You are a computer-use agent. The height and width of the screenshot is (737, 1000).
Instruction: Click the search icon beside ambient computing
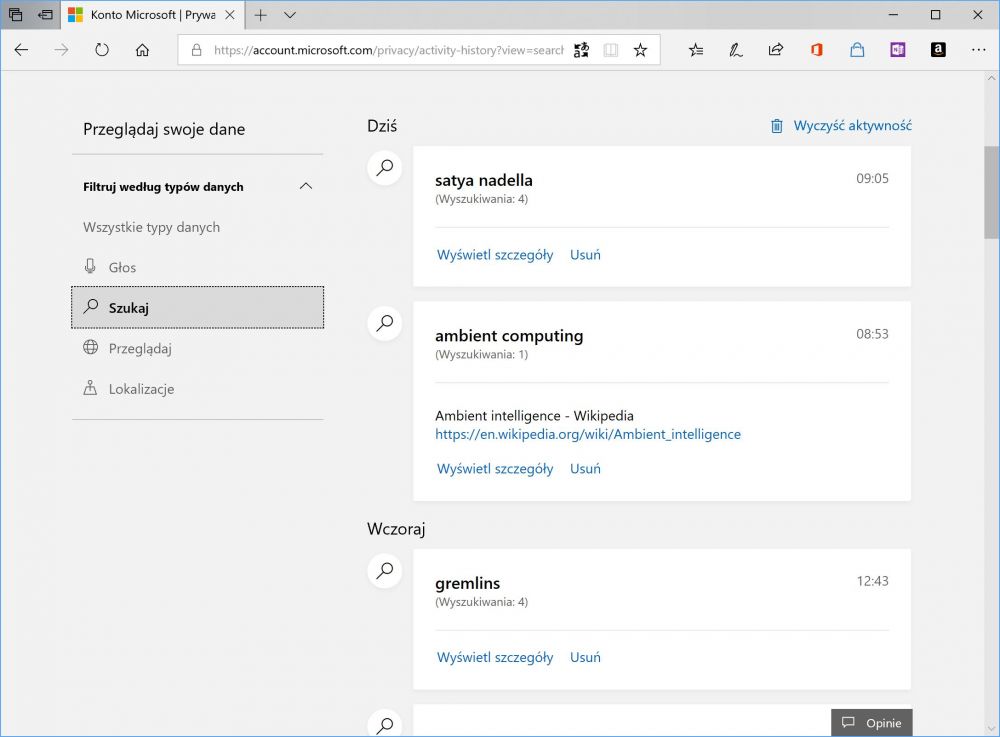[x=385, y=323]
